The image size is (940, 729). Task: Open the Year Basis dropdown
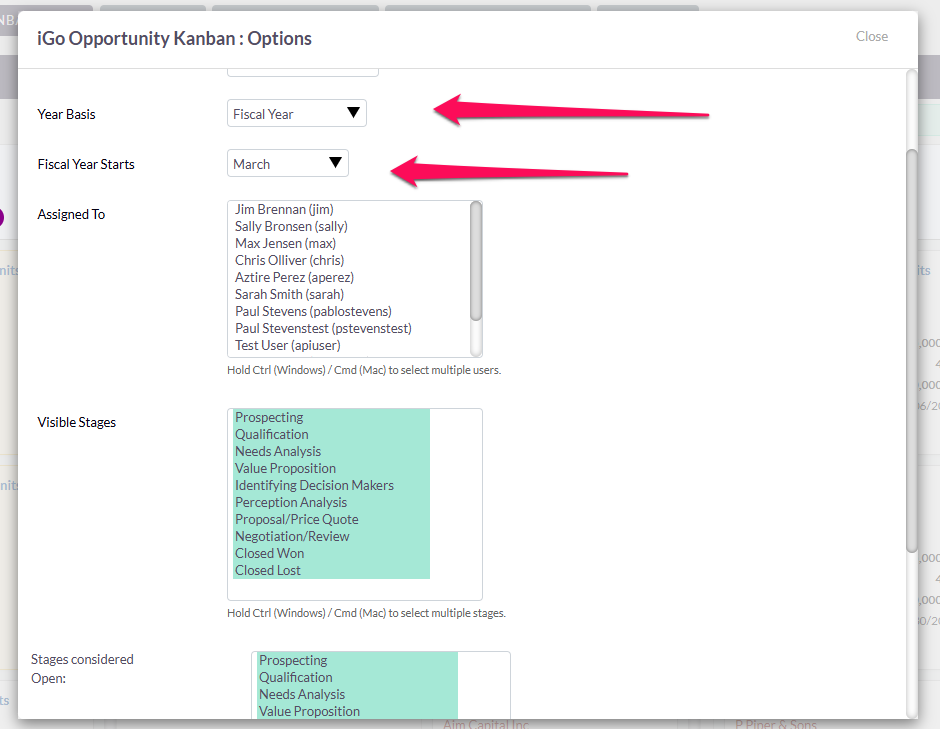tap(297, 113)
